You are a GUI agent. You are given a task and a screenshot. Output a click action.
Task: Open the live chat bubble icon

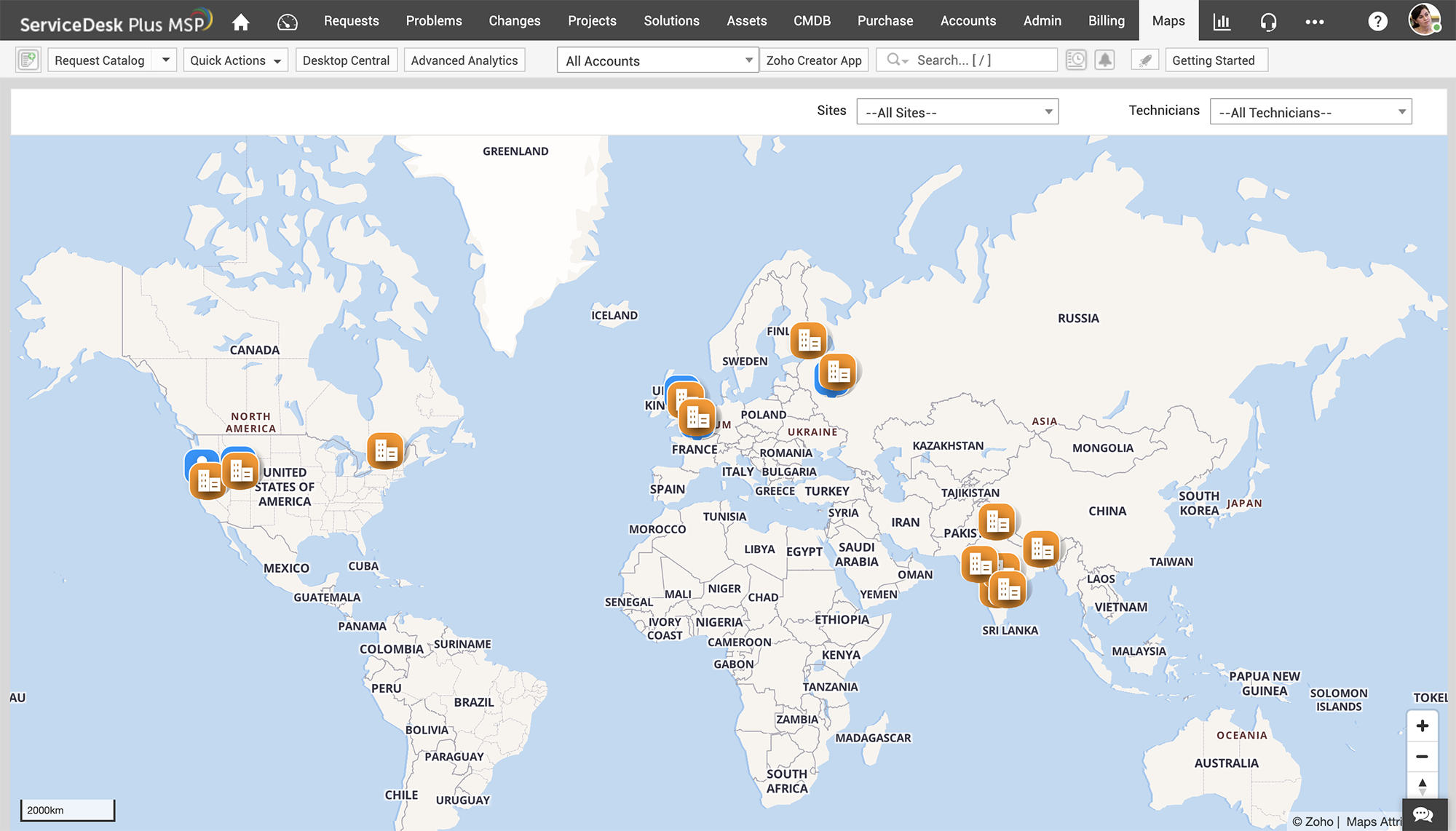(x=1423, y=814)
